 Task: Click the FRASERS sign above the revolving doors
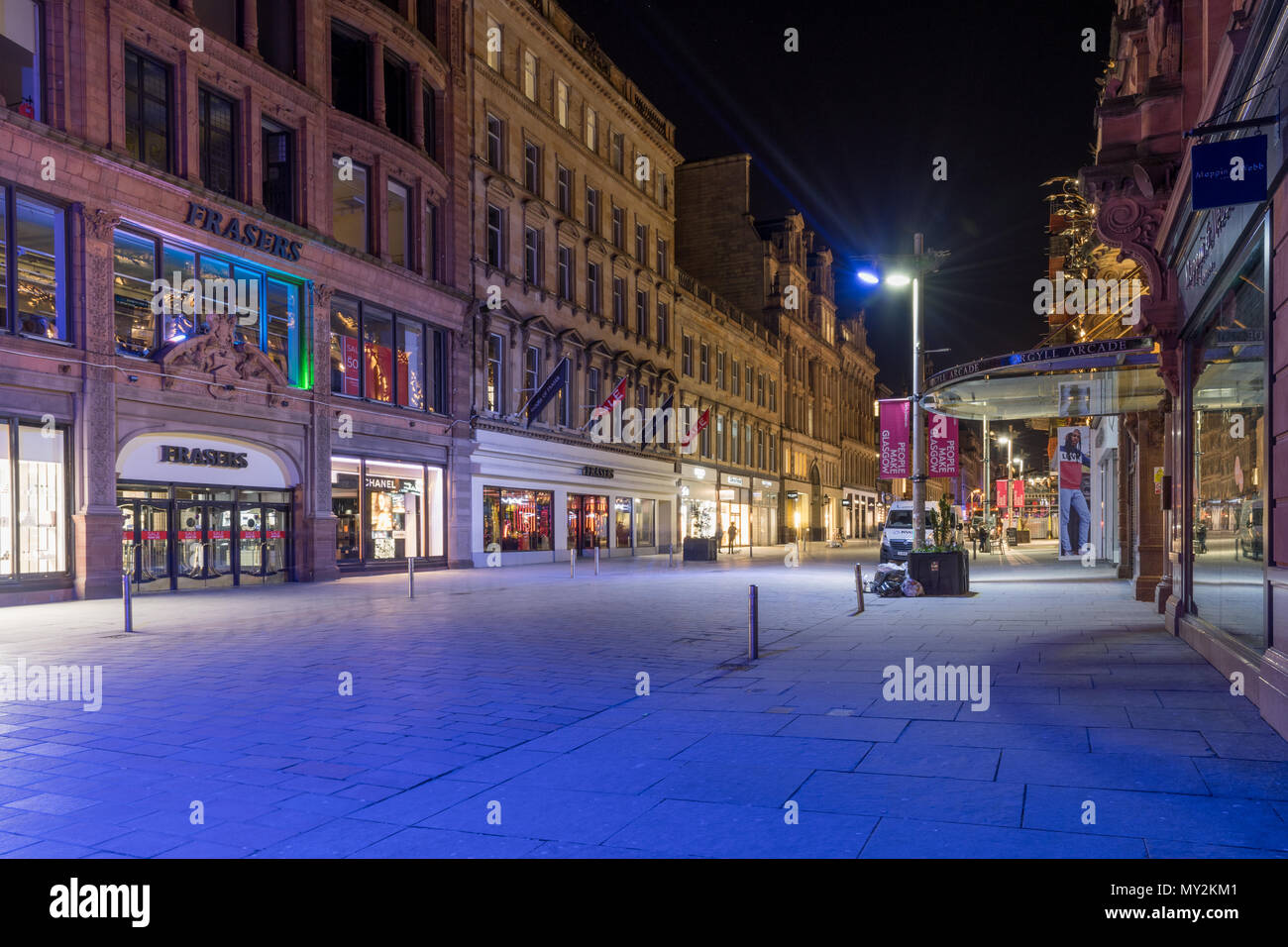pyautogui.click(x=203, y=457)
